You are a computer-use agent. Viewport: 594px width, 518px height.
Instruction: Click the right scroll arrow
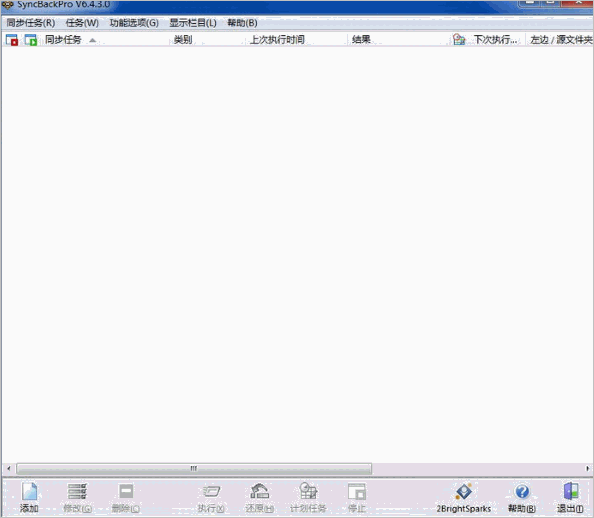point(588,469)
